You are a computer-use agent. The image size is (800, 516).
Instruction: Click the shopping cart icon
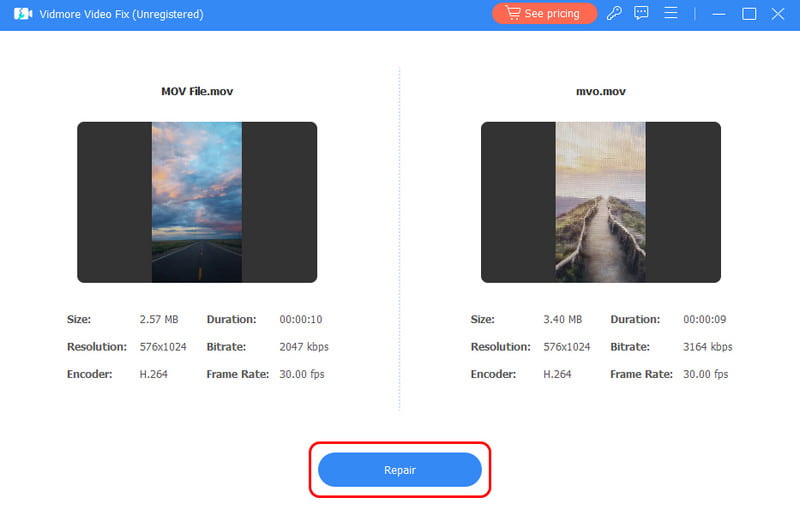click(x=512, y=14)
